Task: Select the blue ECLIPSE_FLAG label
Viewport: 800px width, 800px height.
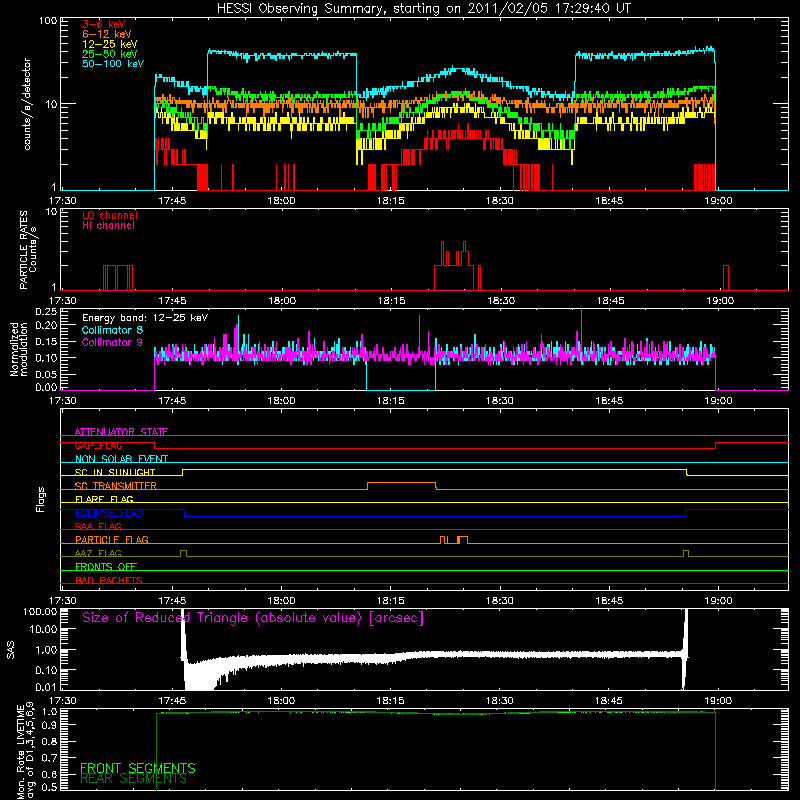Action: tap(109, 513)
